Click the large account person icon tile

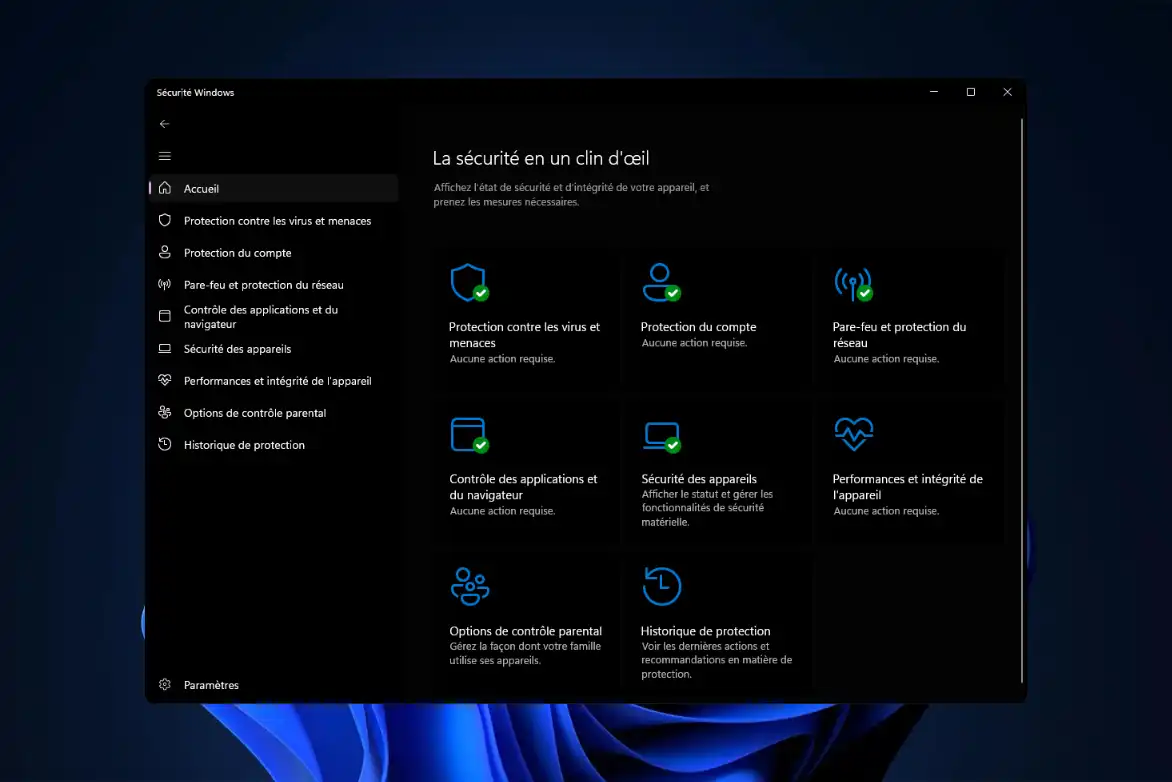click(x=661, y=283)
